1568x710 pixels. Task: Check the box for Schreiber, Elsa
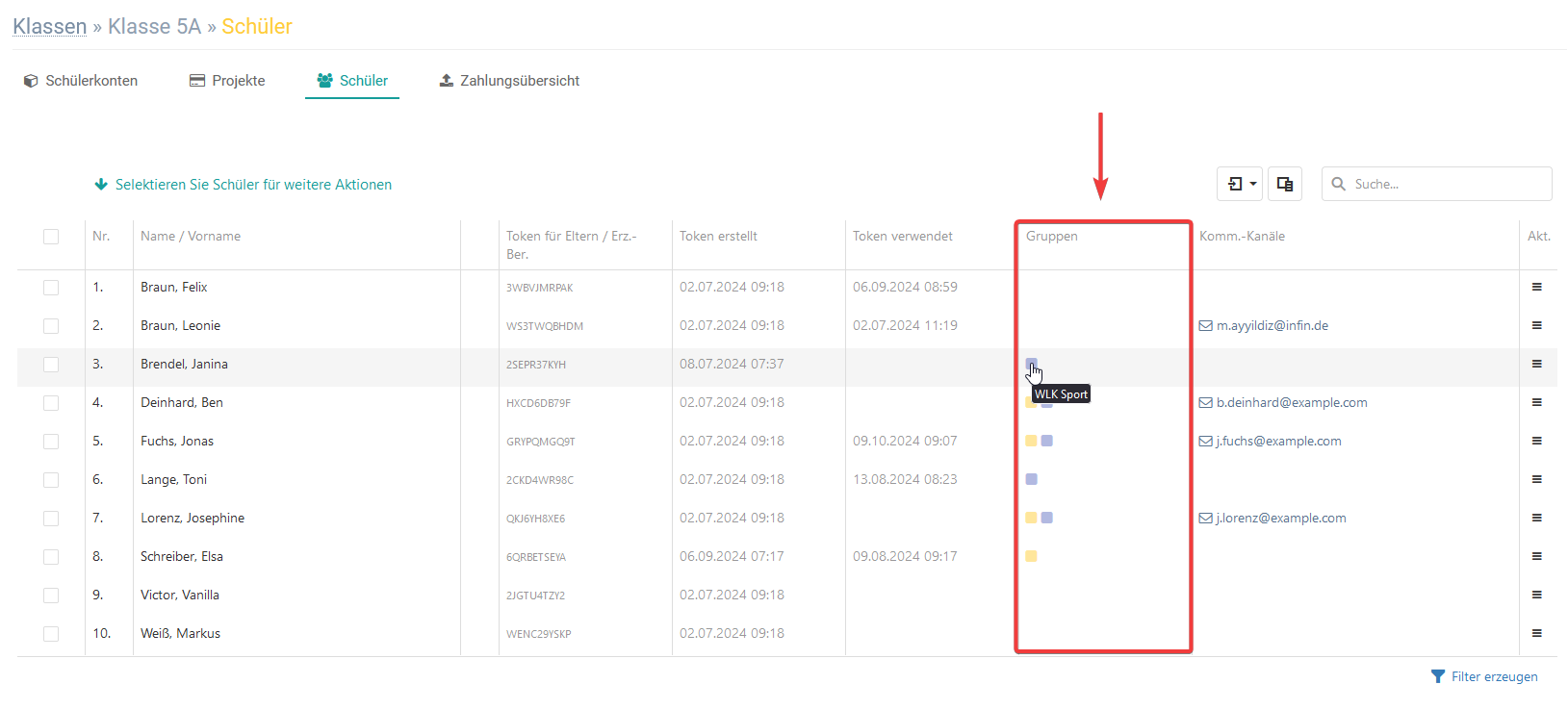coord(51,557)
